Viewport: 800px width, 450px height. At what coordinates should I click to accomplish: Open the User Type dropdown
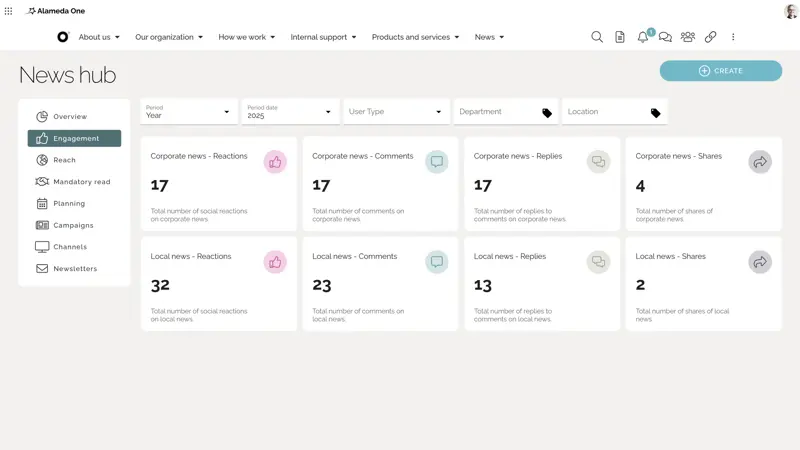coord(396,112)
